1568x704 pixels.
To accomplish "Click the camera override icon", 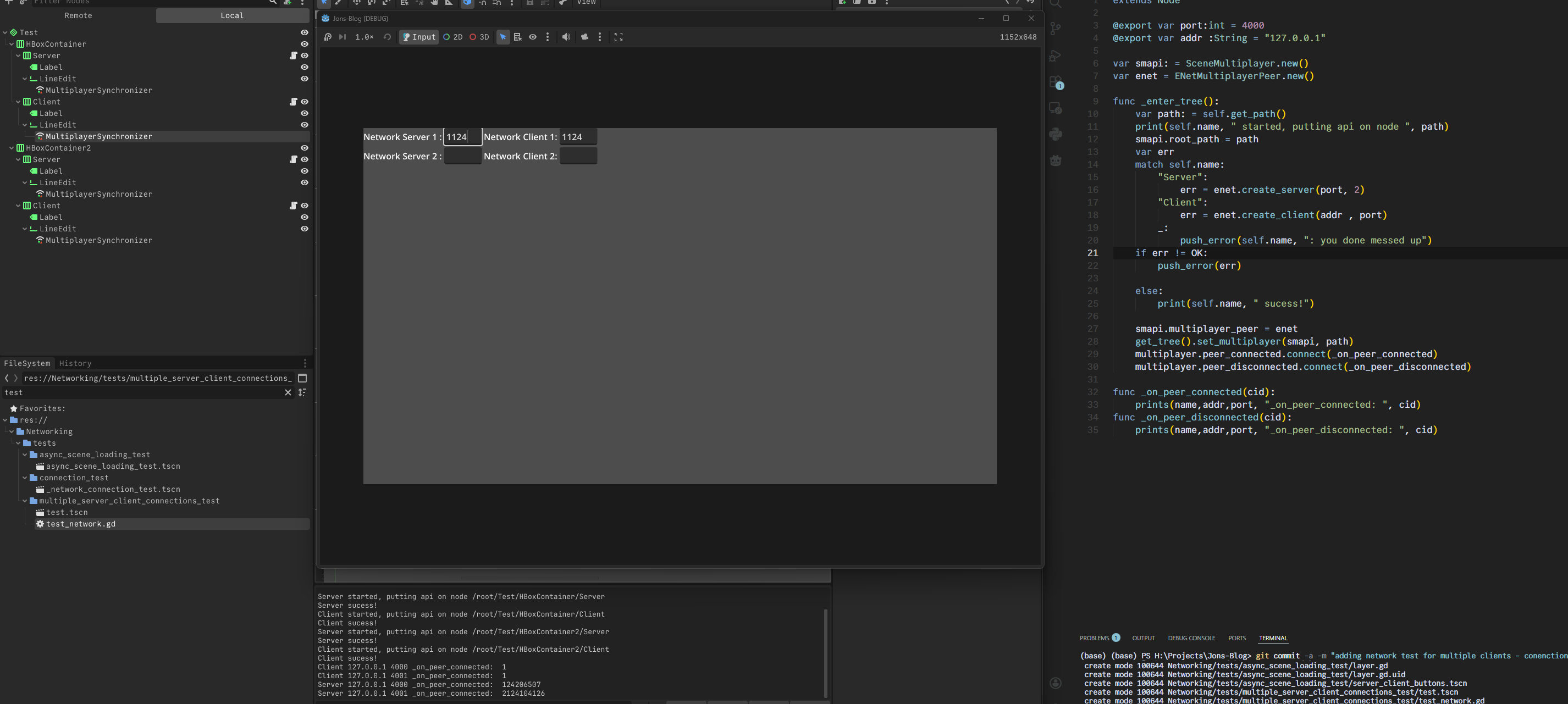I will 584,37.
